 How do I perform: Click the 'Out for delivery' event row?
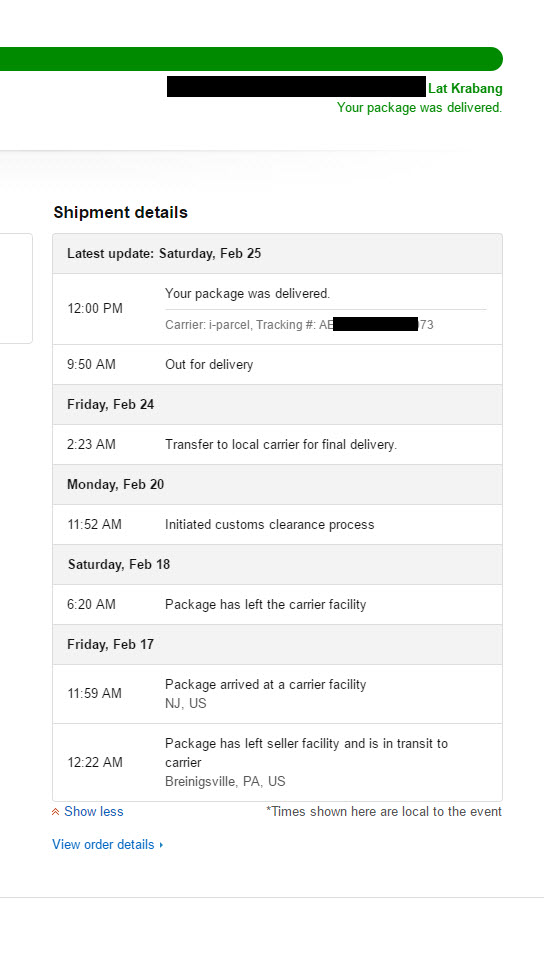pos(277,365)
